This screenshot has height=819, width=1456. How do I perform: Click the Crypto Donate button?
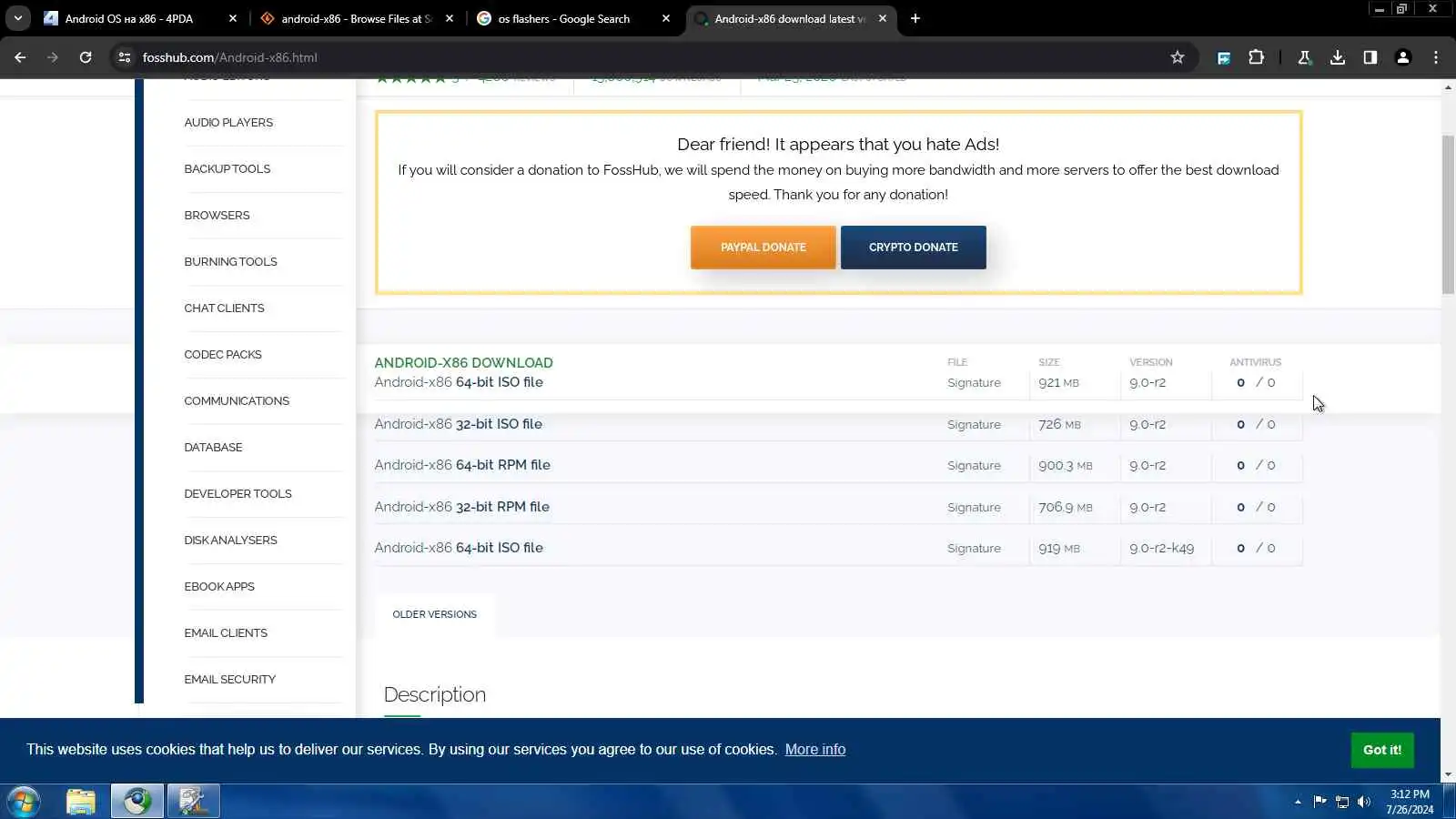click(x=913, y=248)
